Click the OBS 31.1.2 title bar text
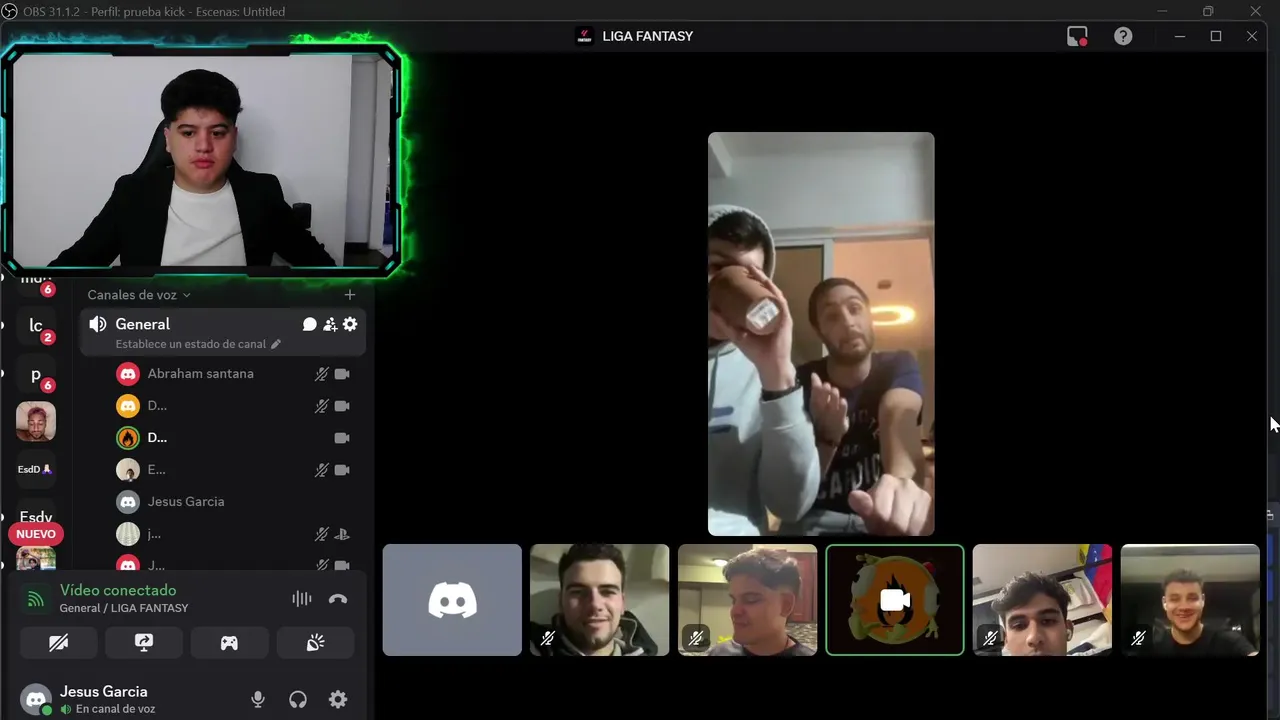The width and height of the screenshot is (1280, 720). tap(154, 12)
